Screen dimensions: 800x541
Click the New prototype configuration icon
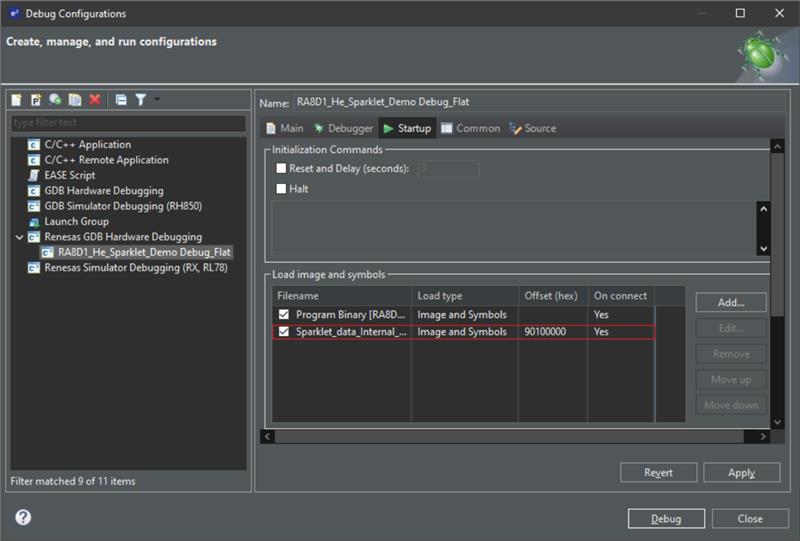pos(36,100)
